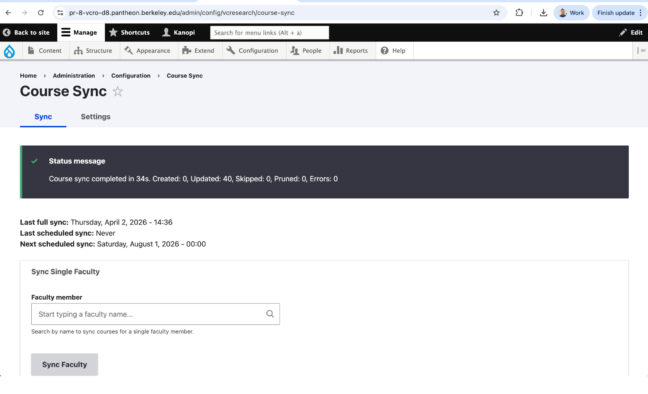Click the Sync Single Faculty legend
This screenshot has width=648, height=394.
click(65, 272)
